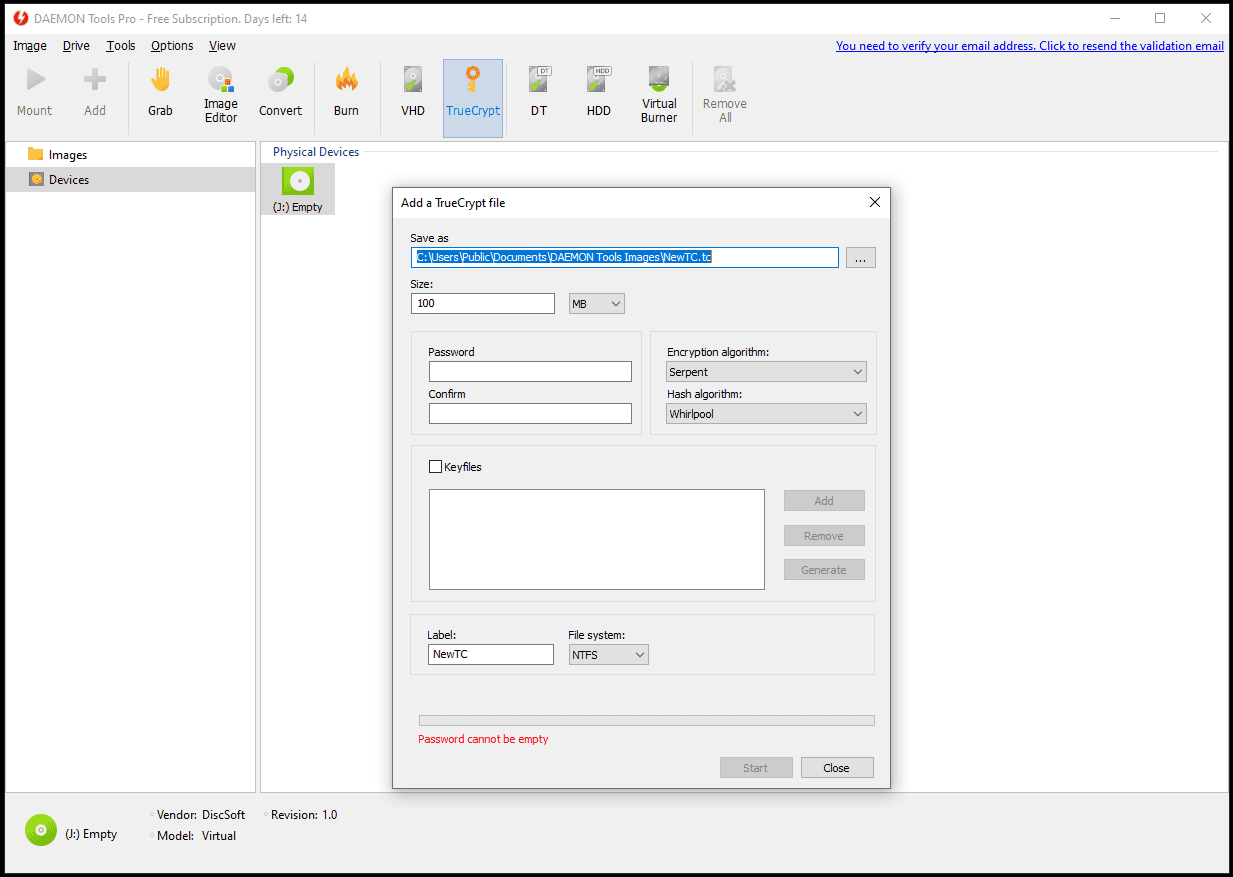Viewport: 1233px width, 877px height.
Task: Click the Confirm password field
Action: 530,414
